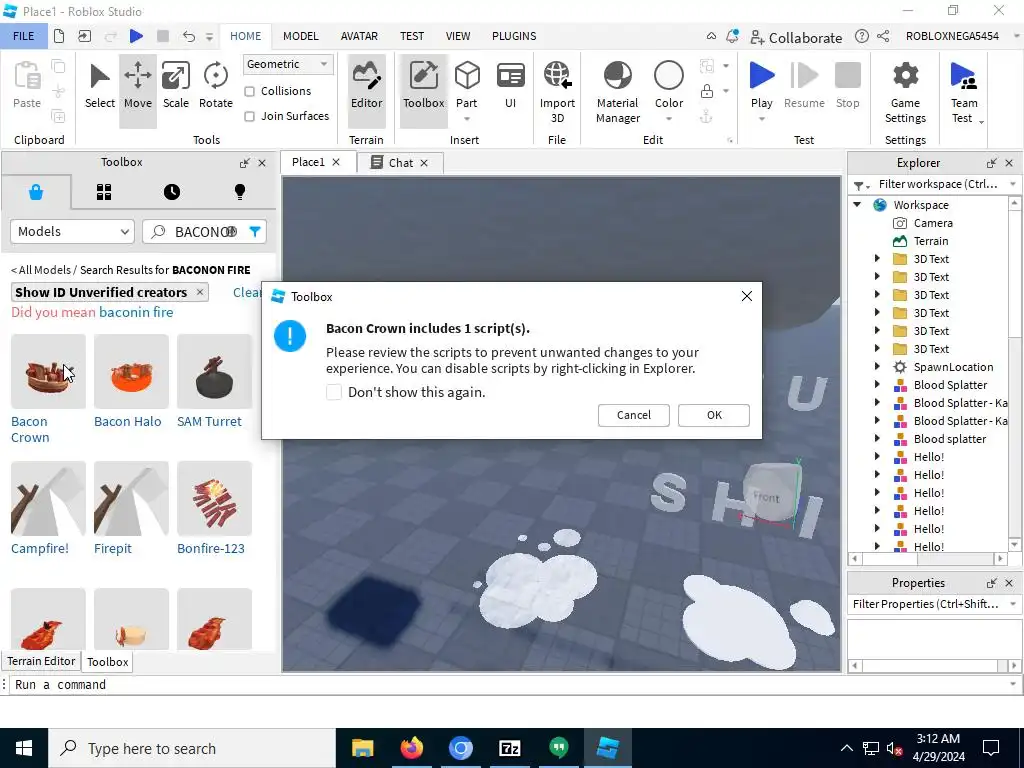Image resolution: width=1024 pixels, height=768 pixels.
Task: Enable the Join Surfaces checkbox
Action: pos(249,116)
